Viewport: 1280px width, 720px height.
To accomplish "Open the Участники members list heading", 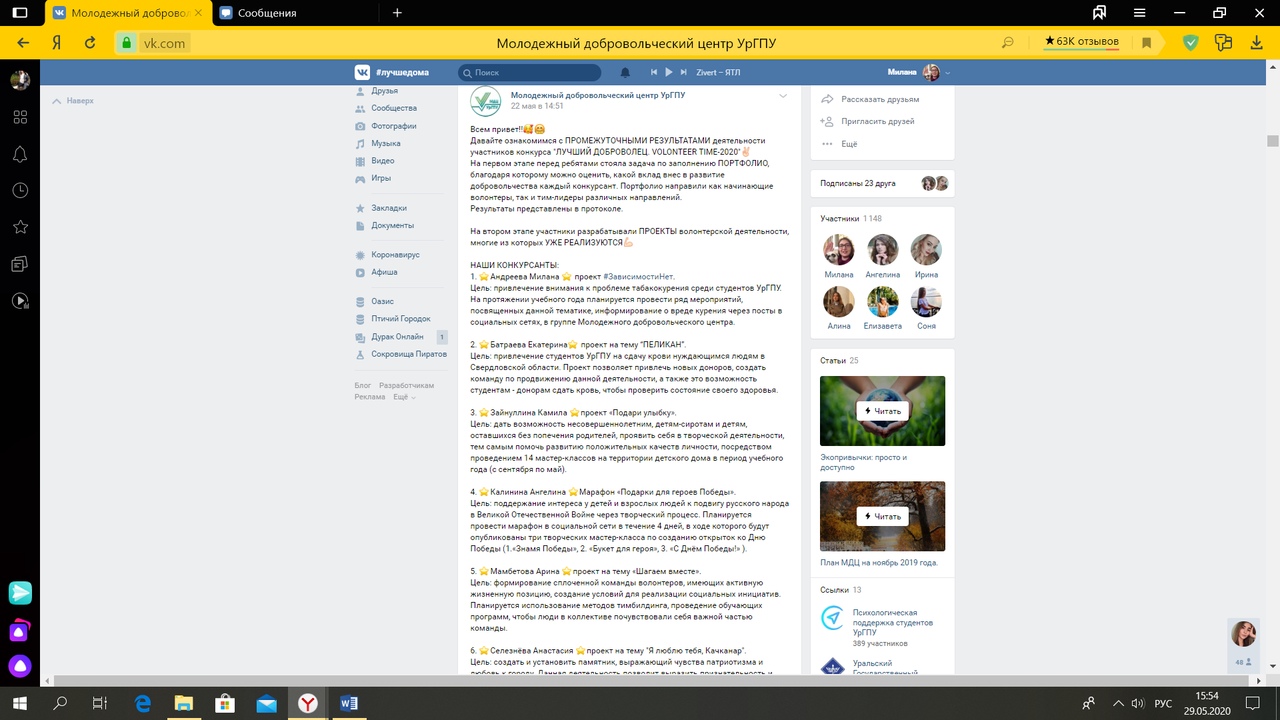I will 839,218.
